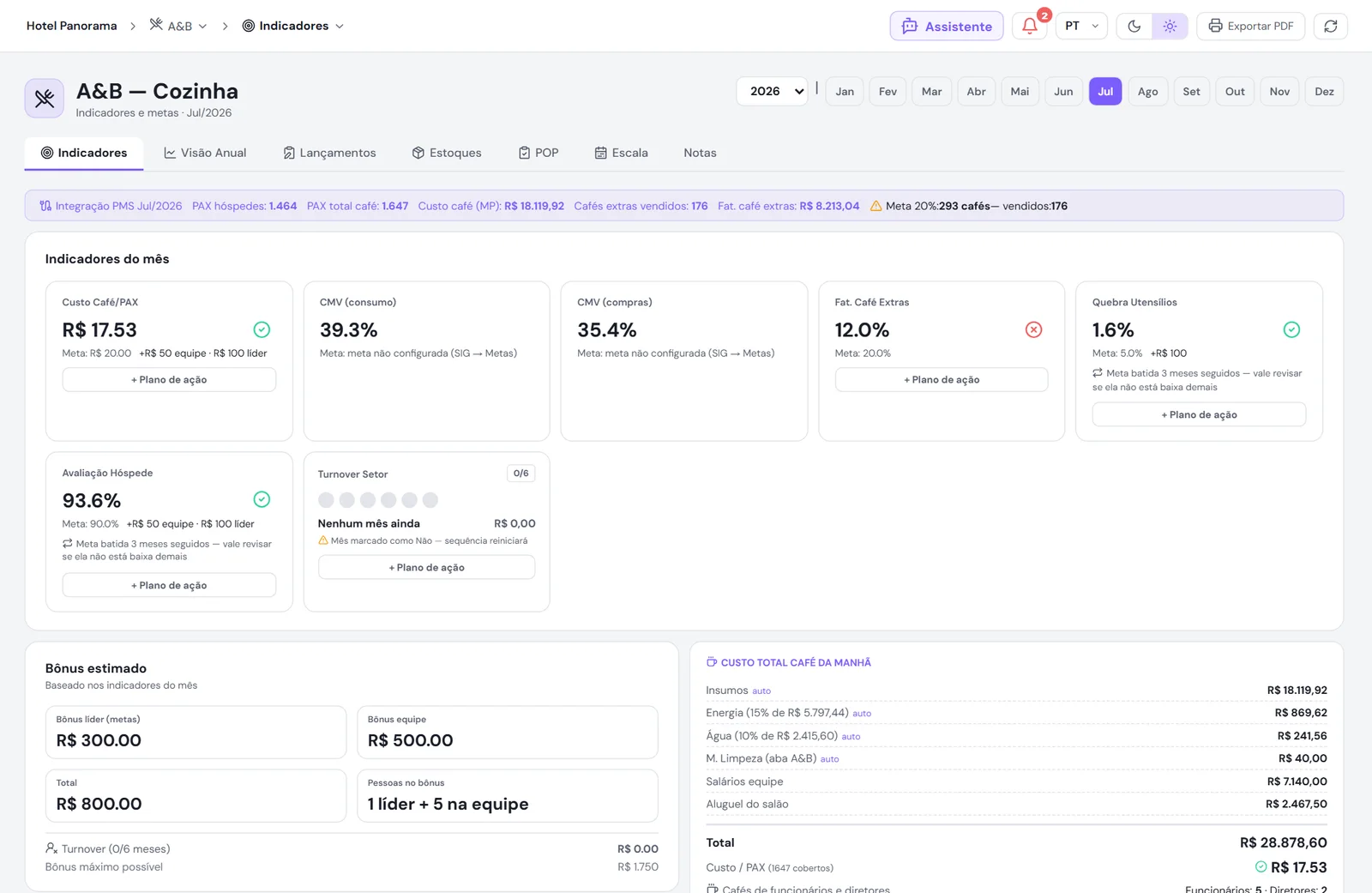Open the POP tab

pyautogui.click(x=539, y=153)
